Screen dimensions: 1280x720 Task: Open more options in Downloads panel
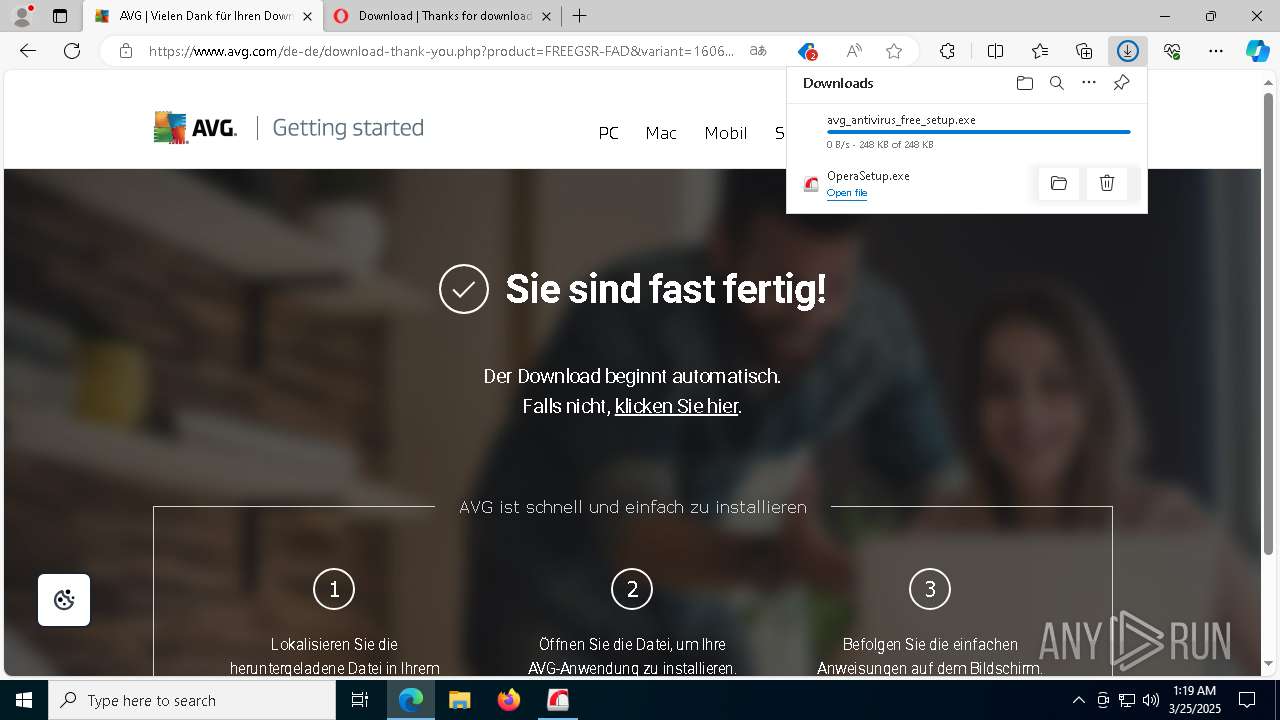[1089, 83]
